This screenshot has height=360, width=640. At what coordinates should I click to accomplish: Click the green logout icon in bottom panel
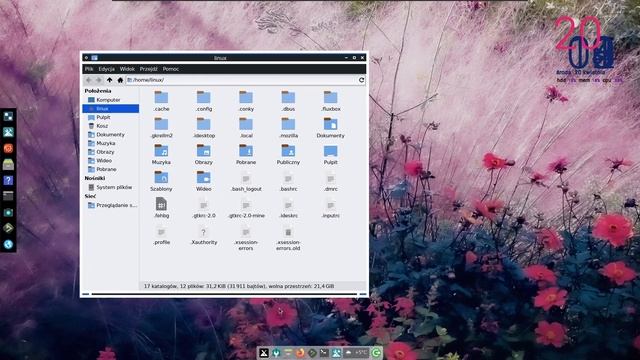[376, 353]
